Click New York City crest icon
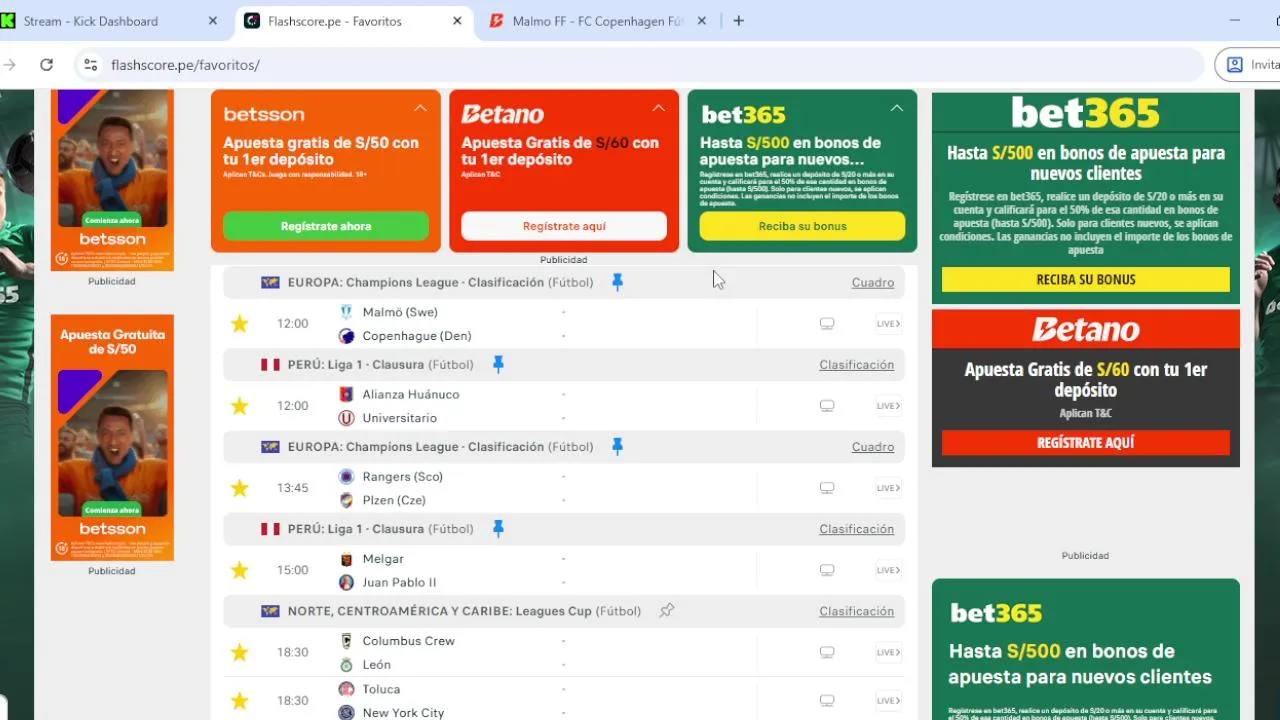Image resolution: width=1280 pixels, height=720 pixels. pos(346,713)
